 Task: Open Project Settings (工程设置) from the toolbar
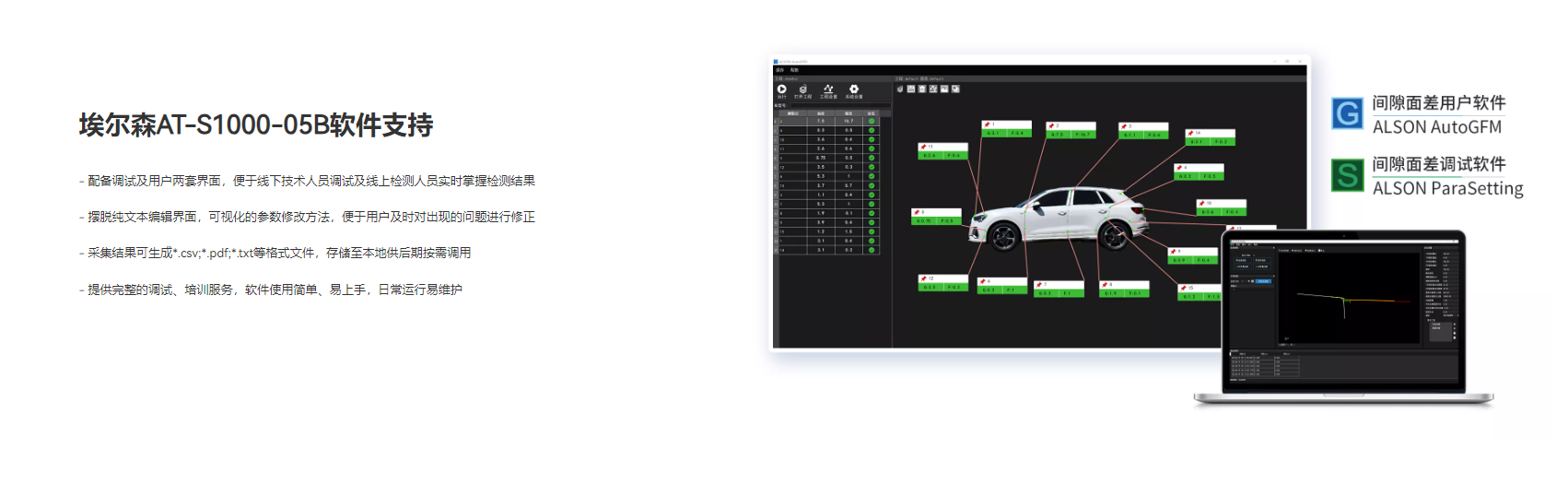(828, 89)
